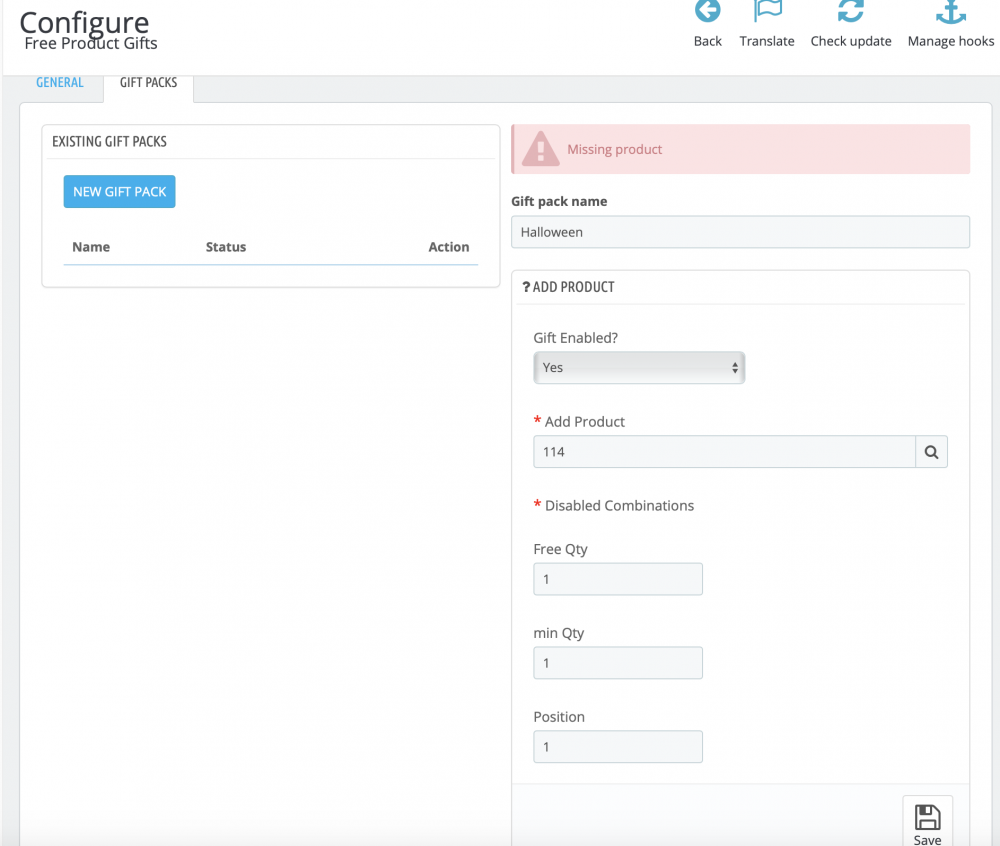
Task: Click the Missing product alert text
Action: coord(615,150)
